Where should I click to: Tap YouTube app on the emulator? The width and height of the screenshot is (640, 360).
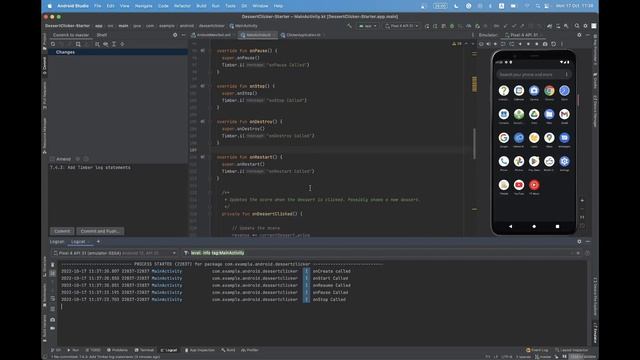(x=519, y=185)
